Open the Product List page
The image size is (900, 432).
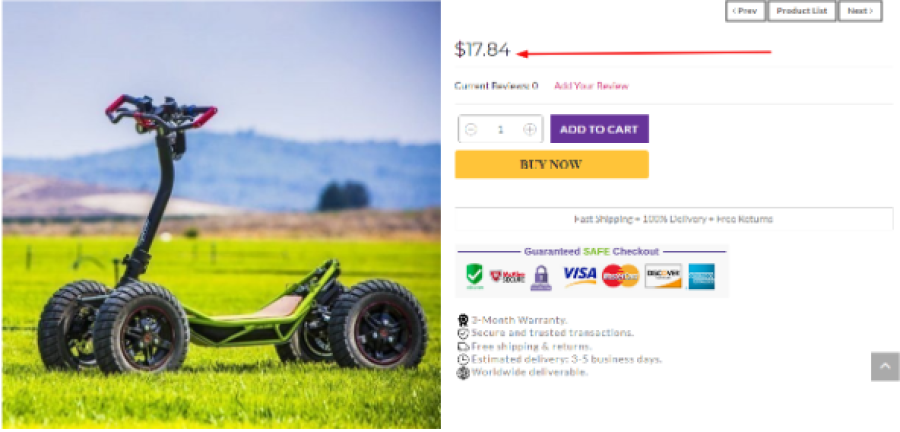point(802,11)
